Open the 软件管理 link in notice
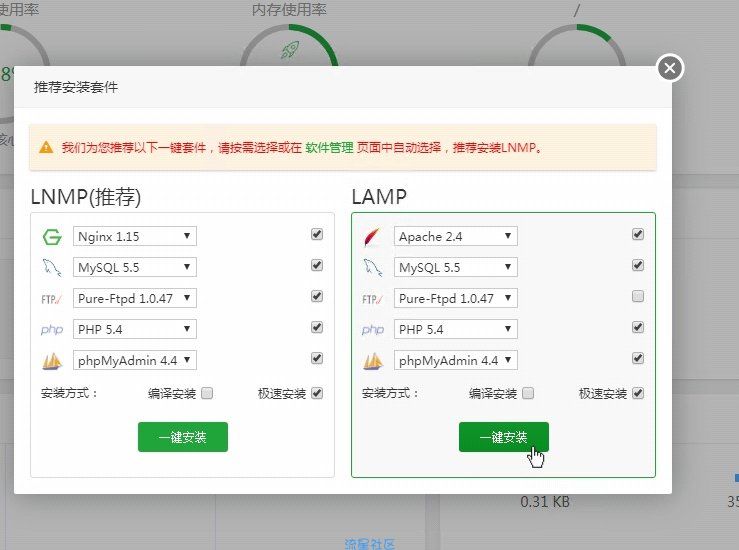 coord(329,148)
